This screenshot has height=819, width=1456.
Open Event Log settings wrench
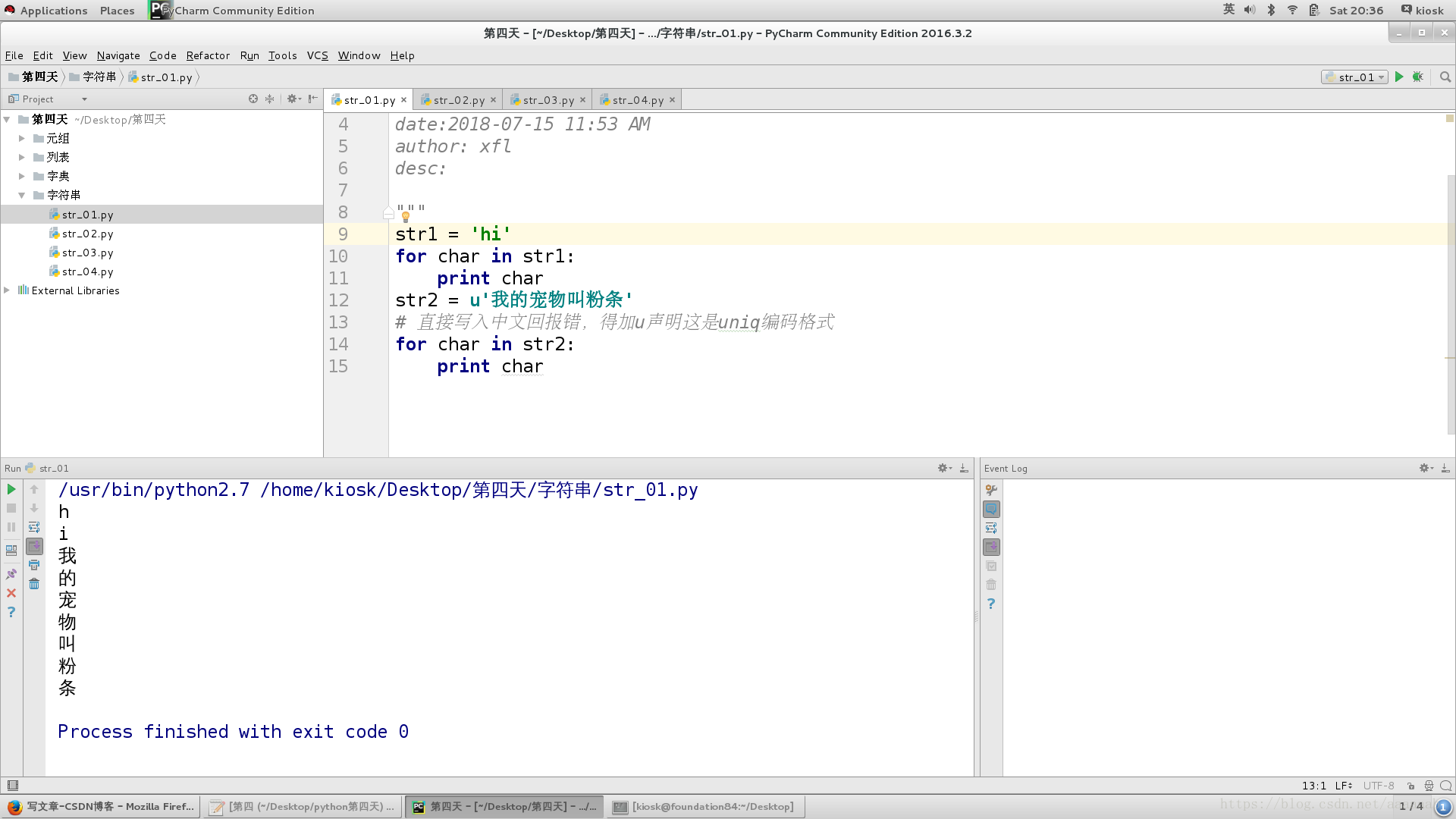point(991,490)
